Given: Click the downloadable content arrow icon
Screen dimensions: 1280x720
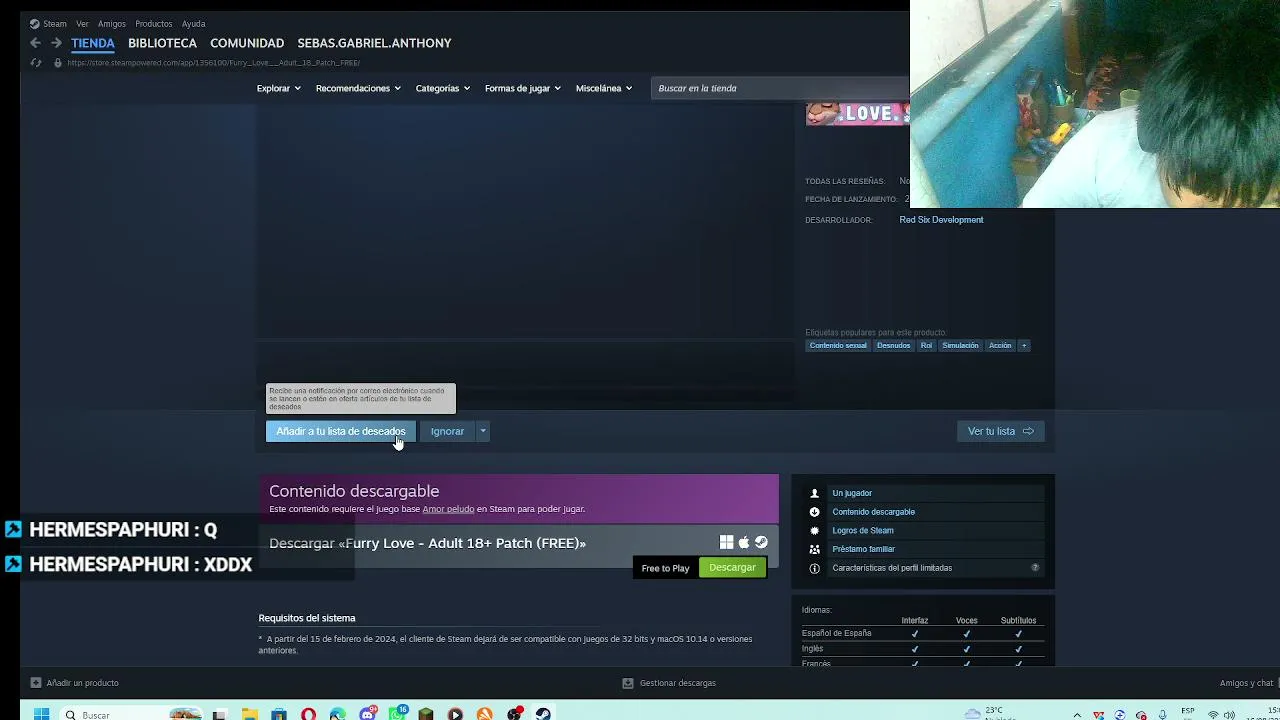Looking at the screenshot, I should coord(814,512).
